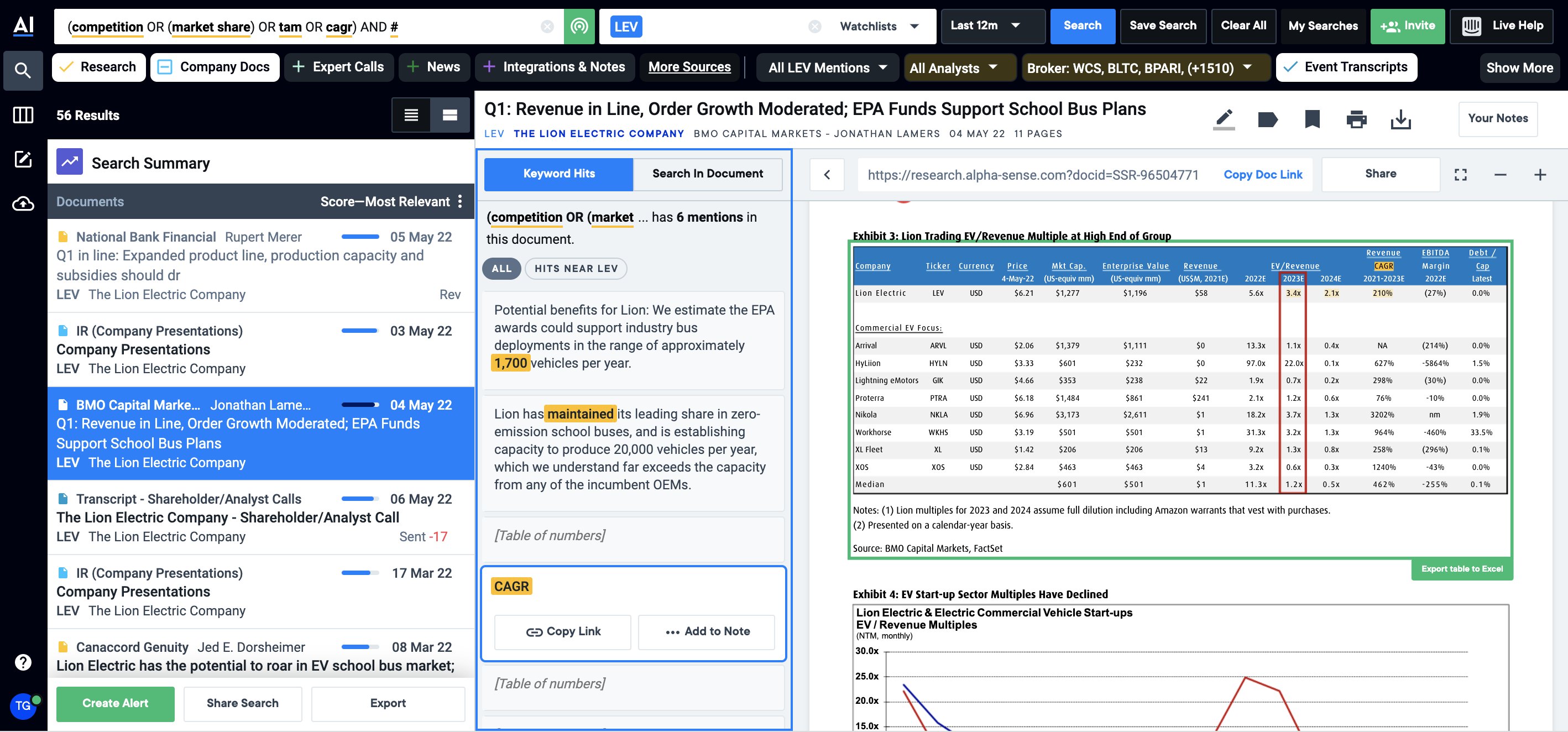Expand the All Analysts dropdown

coord(959,67)
